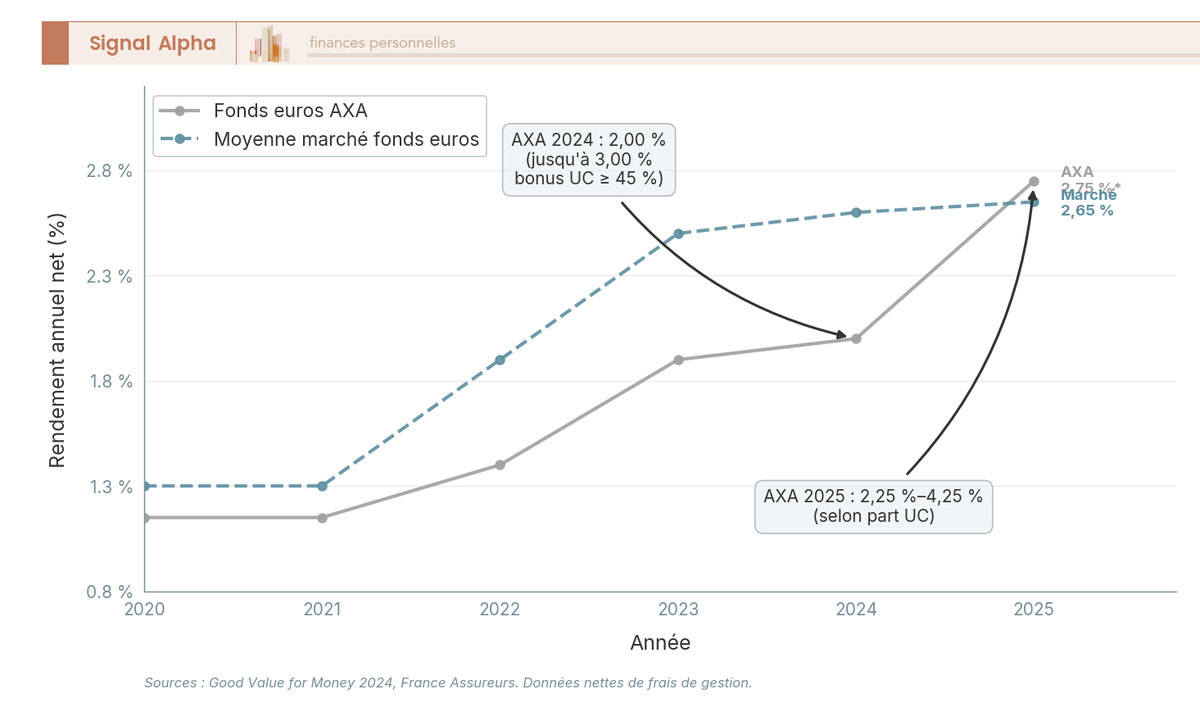This screenshot has height=721, width=1200.
Task: Click the market average 2022 data point
Action: [500, 360]
